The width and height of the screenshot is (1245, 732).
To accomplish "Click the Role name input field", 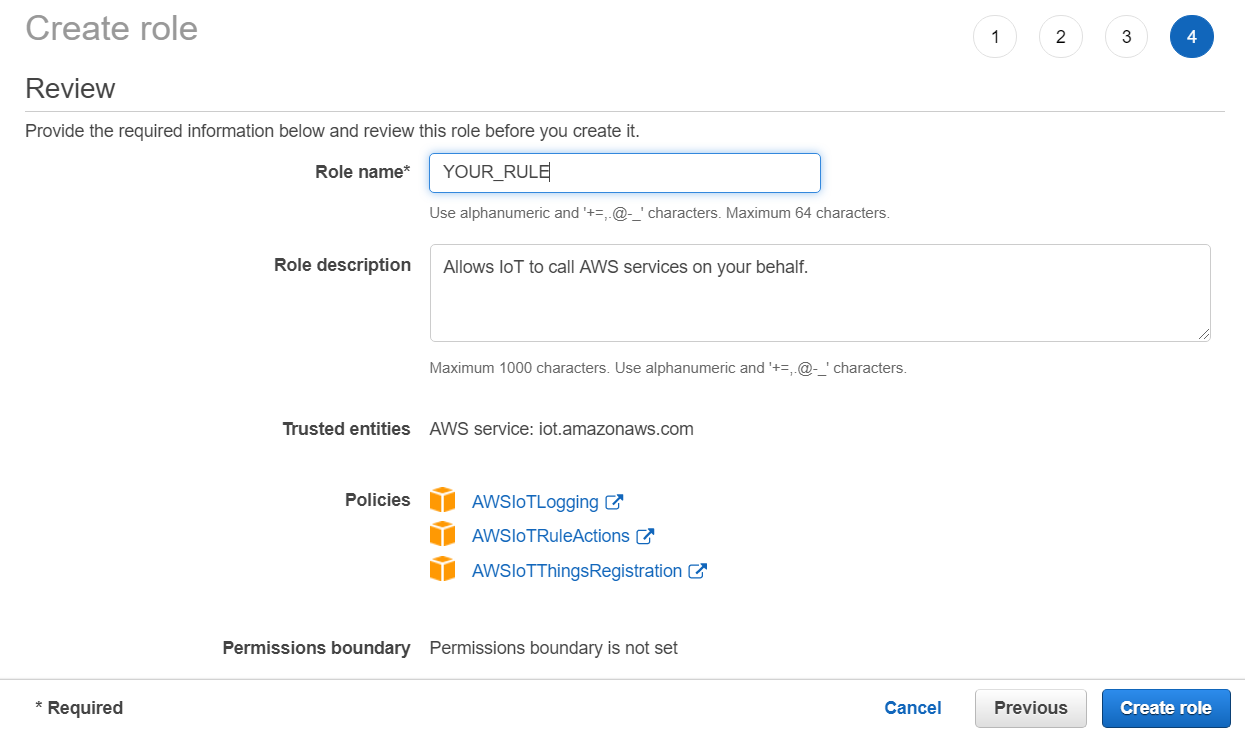I will coord(625,173).
